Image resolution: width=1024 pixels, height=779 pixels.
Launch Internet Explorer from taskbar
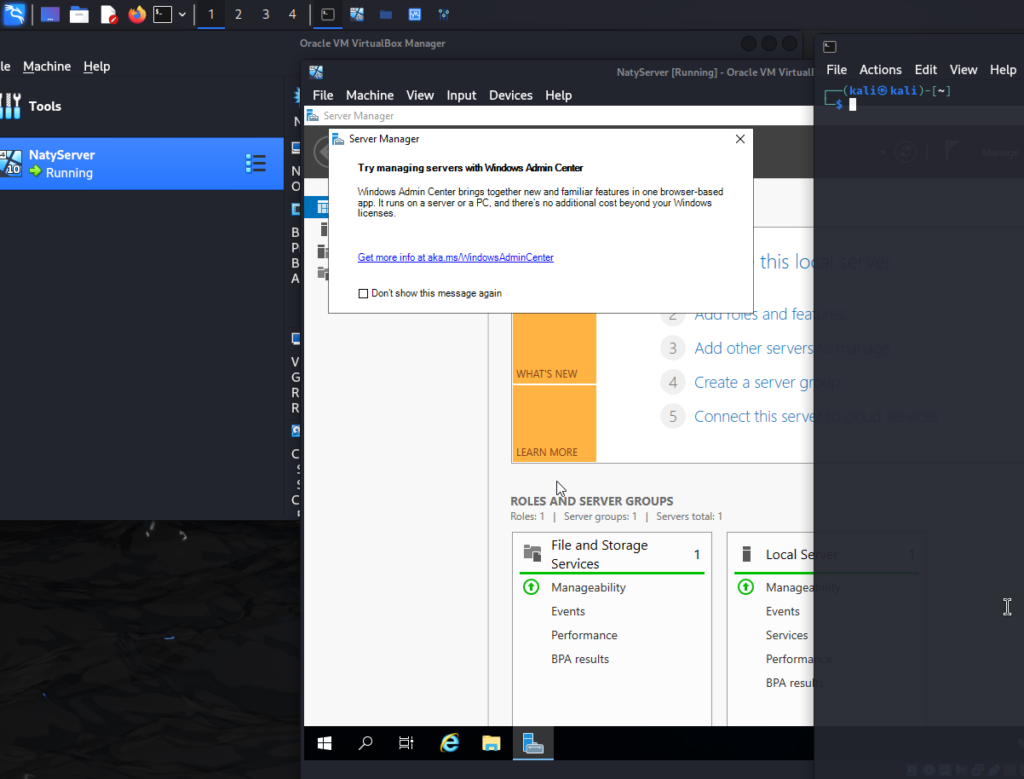pyautogui.click(x=449, y=743)
